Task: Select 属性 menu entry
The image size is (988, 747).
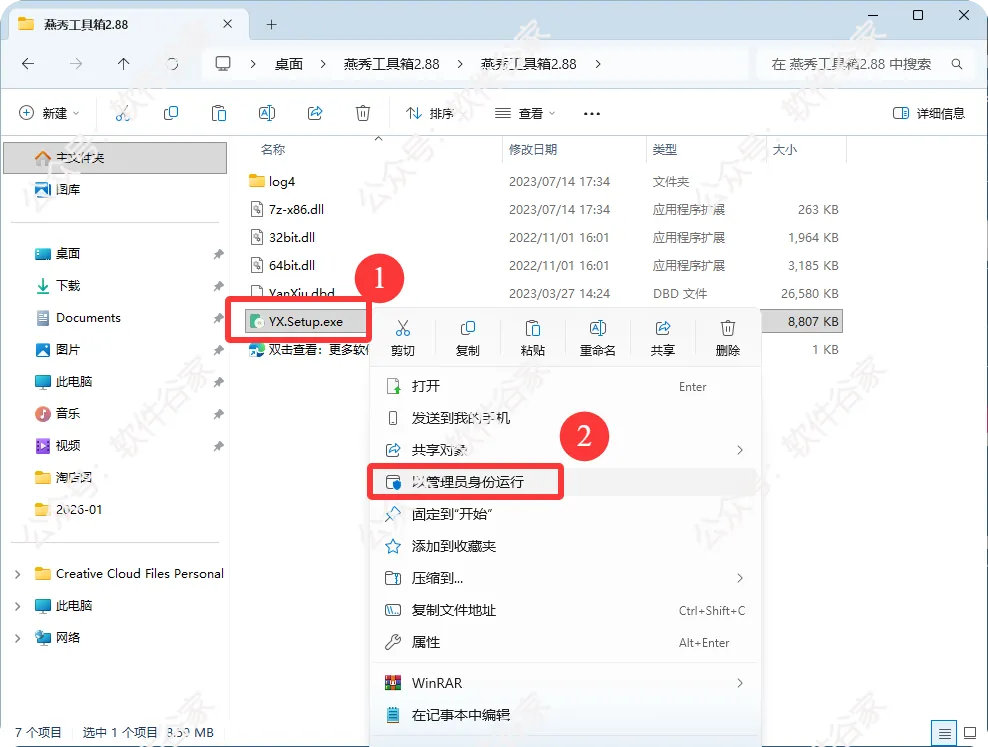Action: (x=565, y=642)
